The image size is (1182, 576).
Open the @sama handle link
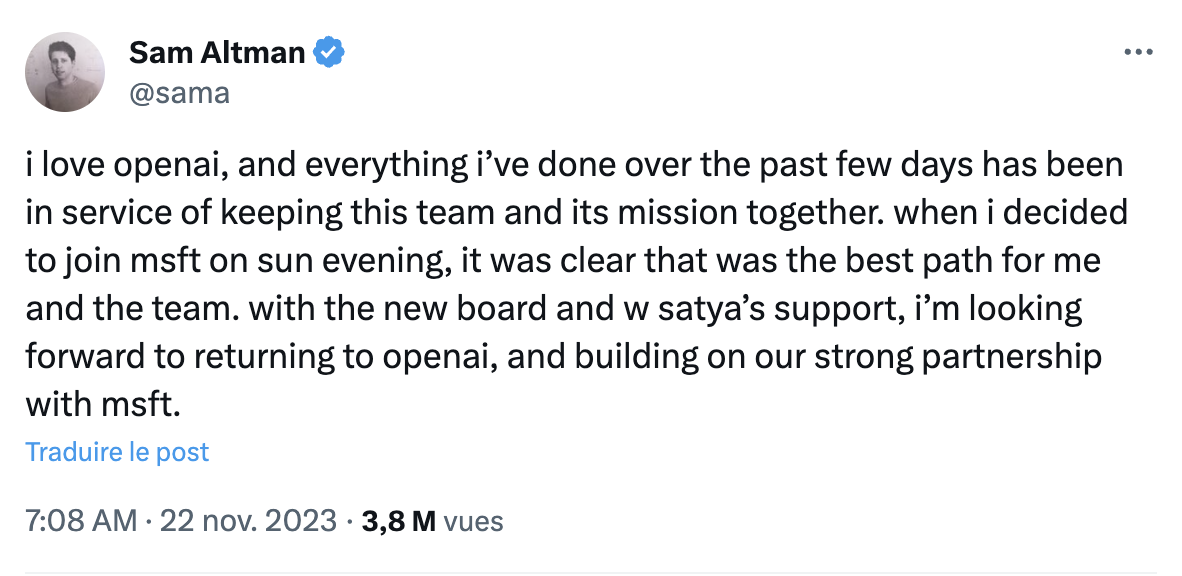(x=179, y=93)
